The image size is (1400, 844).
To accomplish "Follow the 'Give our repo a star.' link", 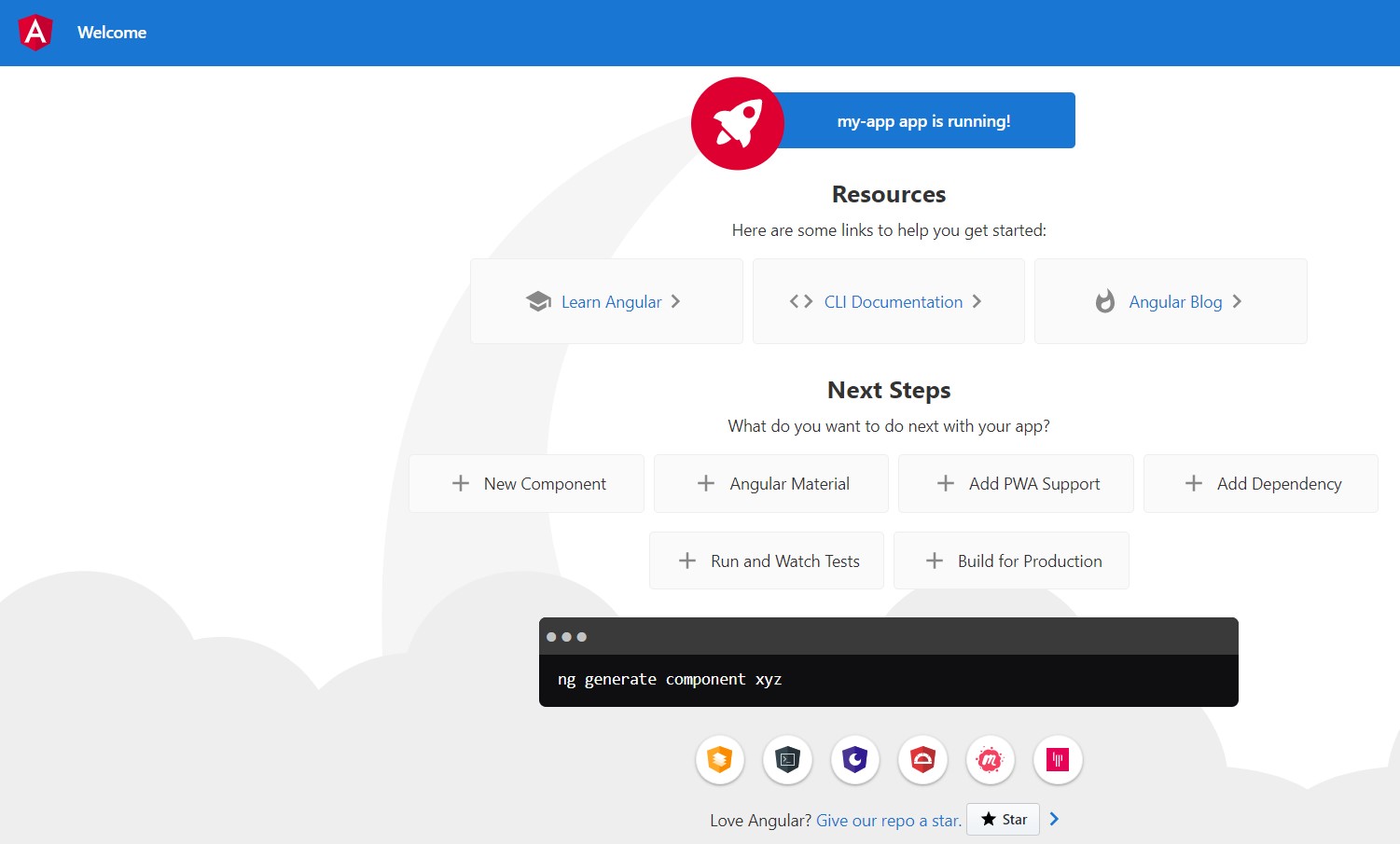I will tap(889, 821).
